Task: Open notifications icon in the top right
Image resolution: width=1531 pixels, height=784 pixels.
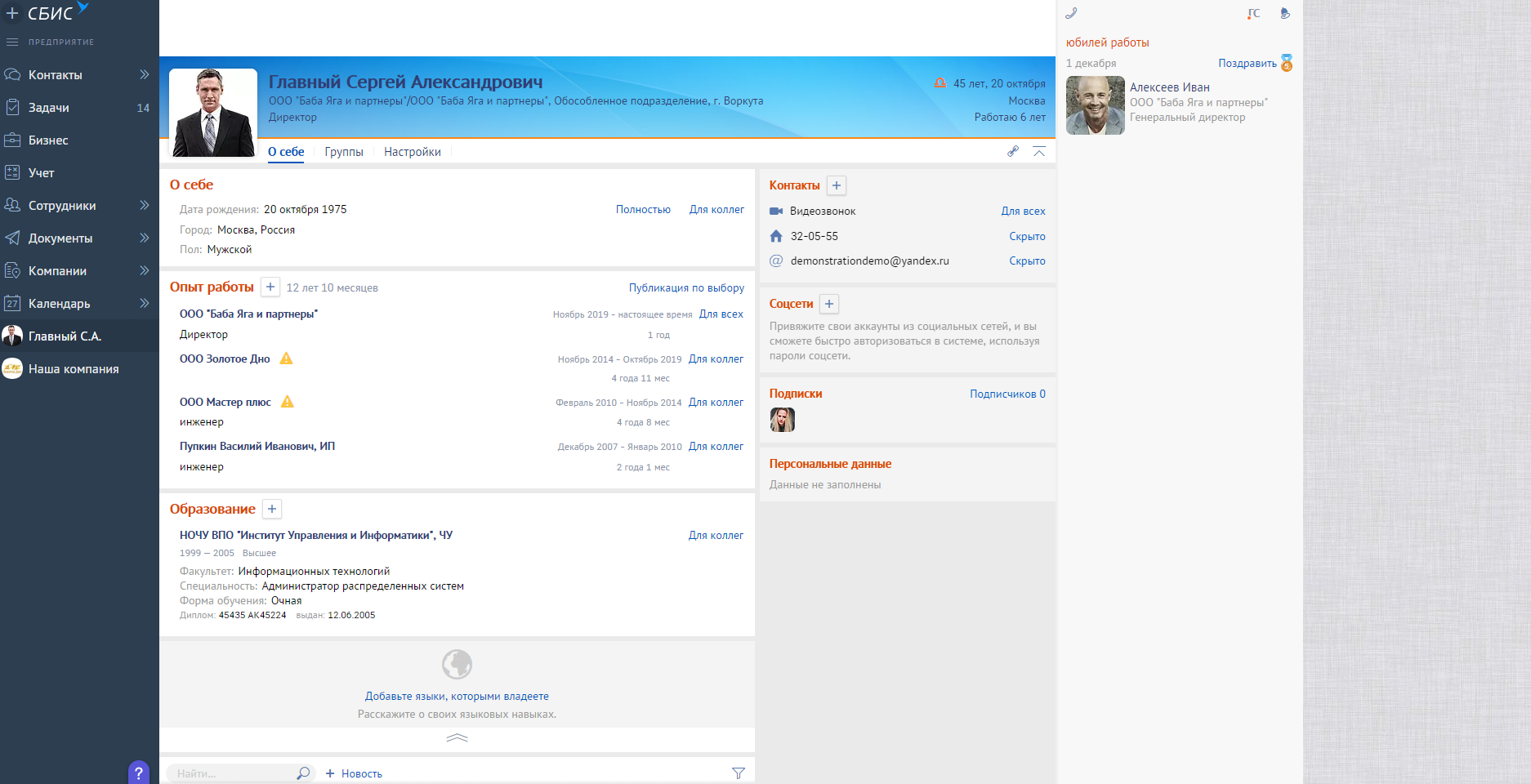Action: [1285, 13]
